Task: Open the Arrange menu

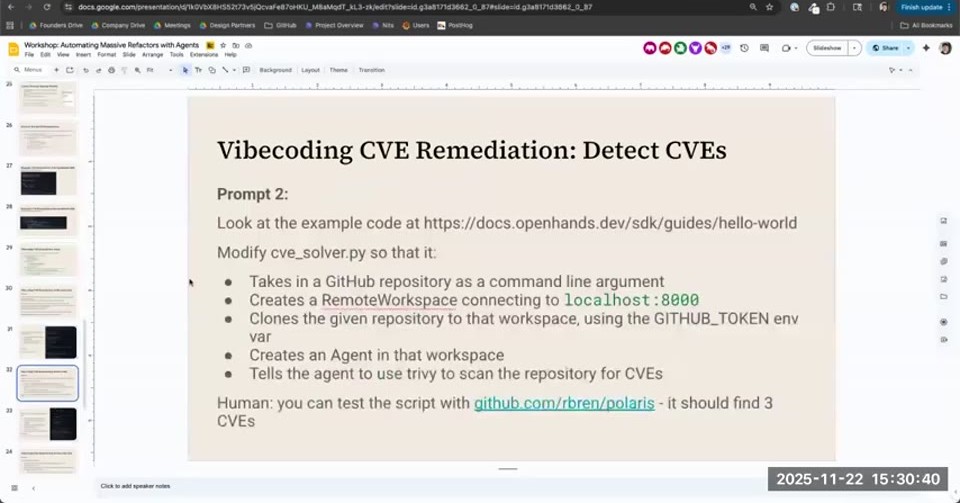Action: [152, 54]
